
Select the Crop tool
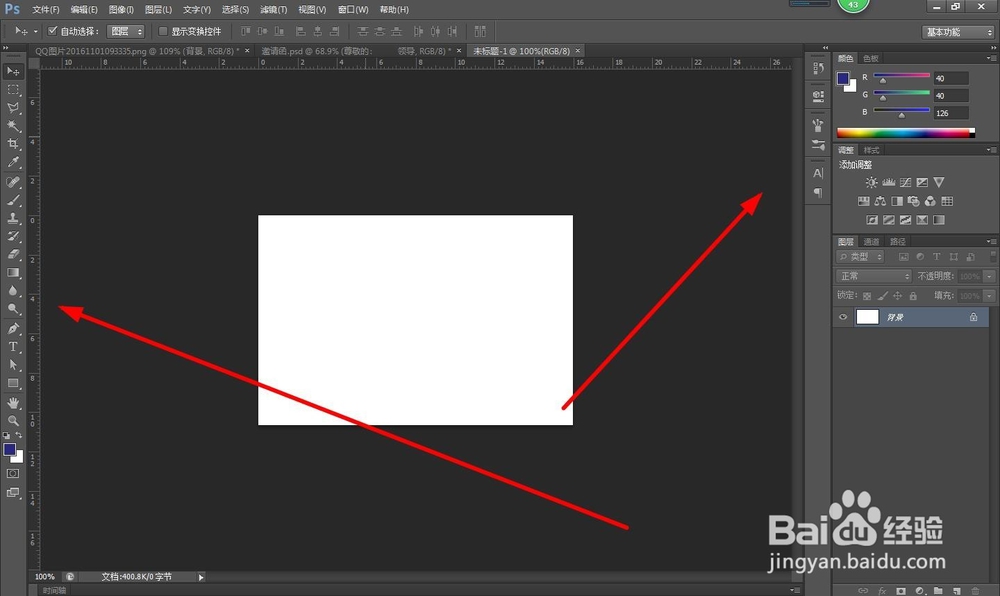(x=13, y=143)
